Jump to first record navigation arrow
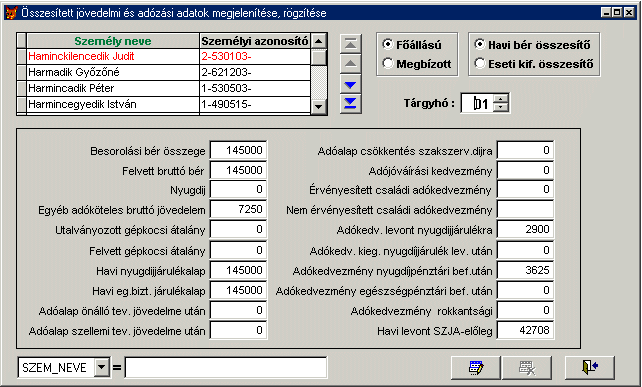 click(x=350, y=44)
